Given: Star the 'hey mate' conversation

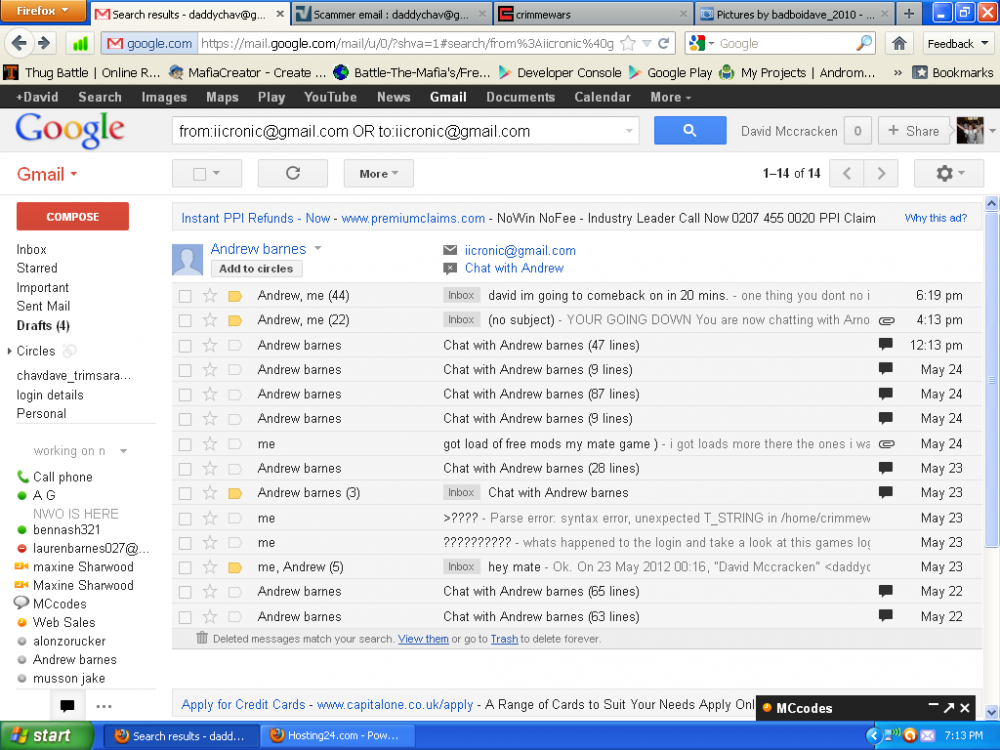Looking at the screenshot, I should (210, 567).
